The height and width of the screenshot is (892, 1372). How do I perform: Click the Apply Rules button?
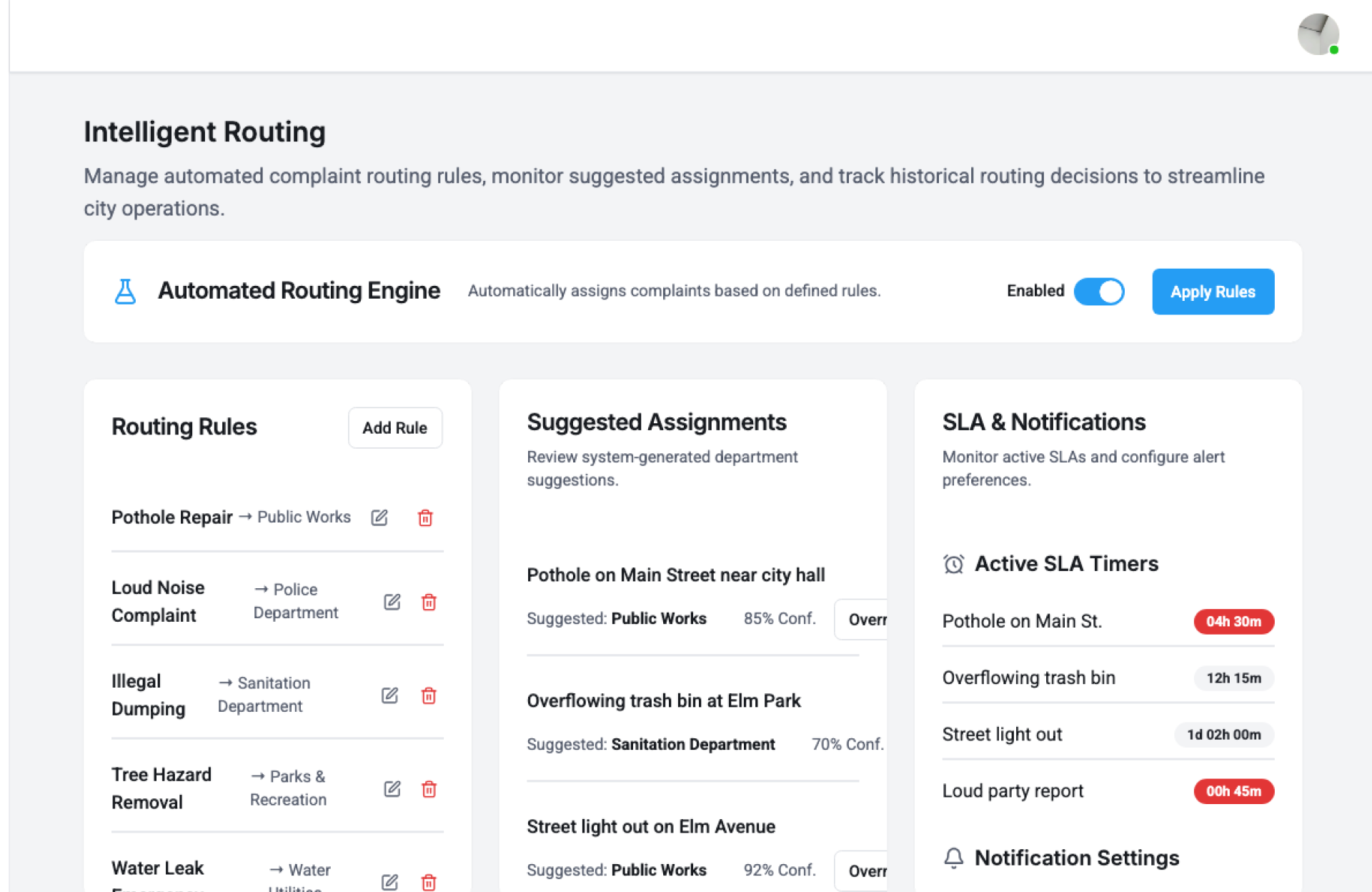1213,292
